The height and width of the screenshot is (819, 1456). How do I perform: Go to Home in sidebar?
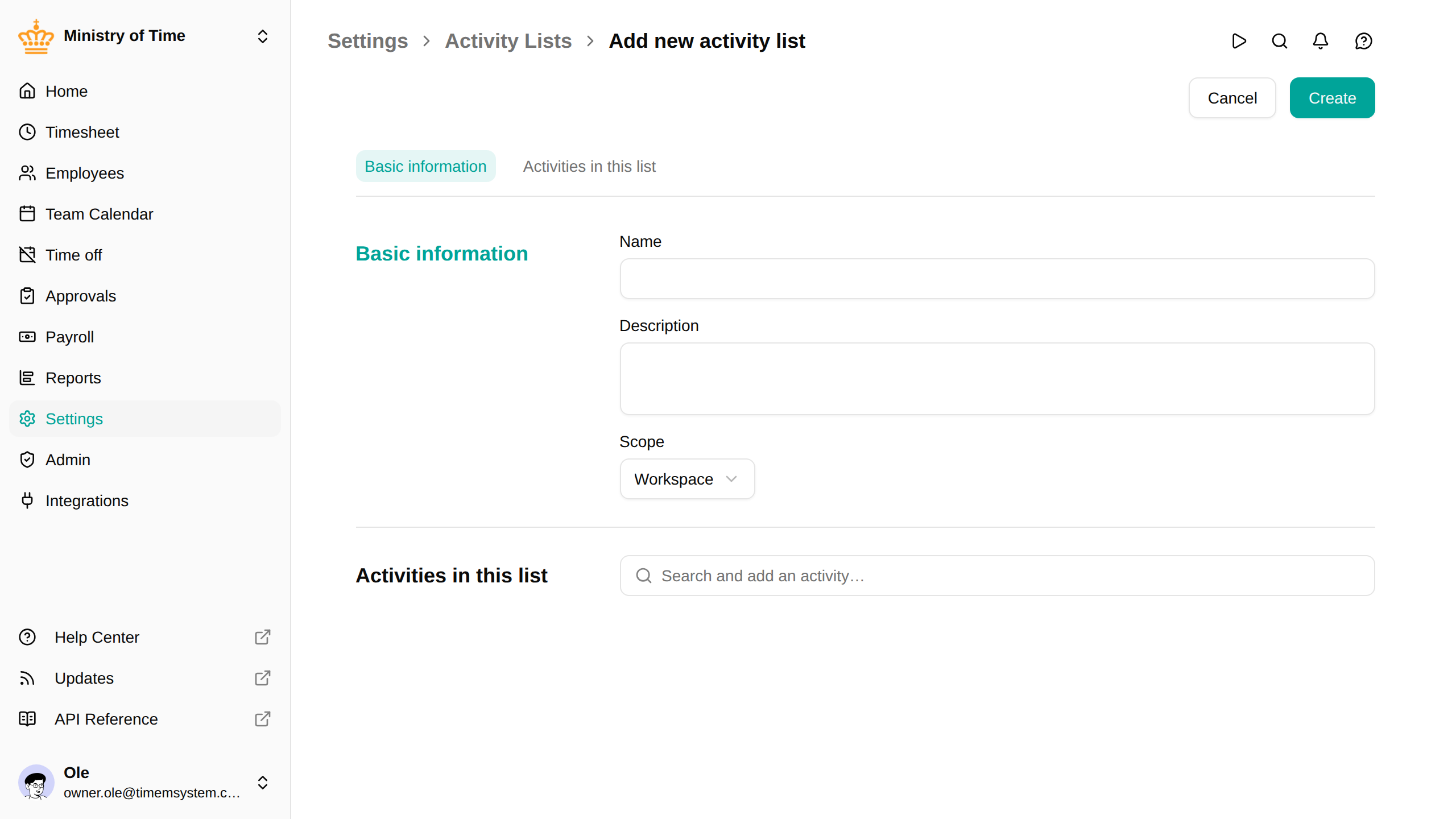click(x=145, y=91)
